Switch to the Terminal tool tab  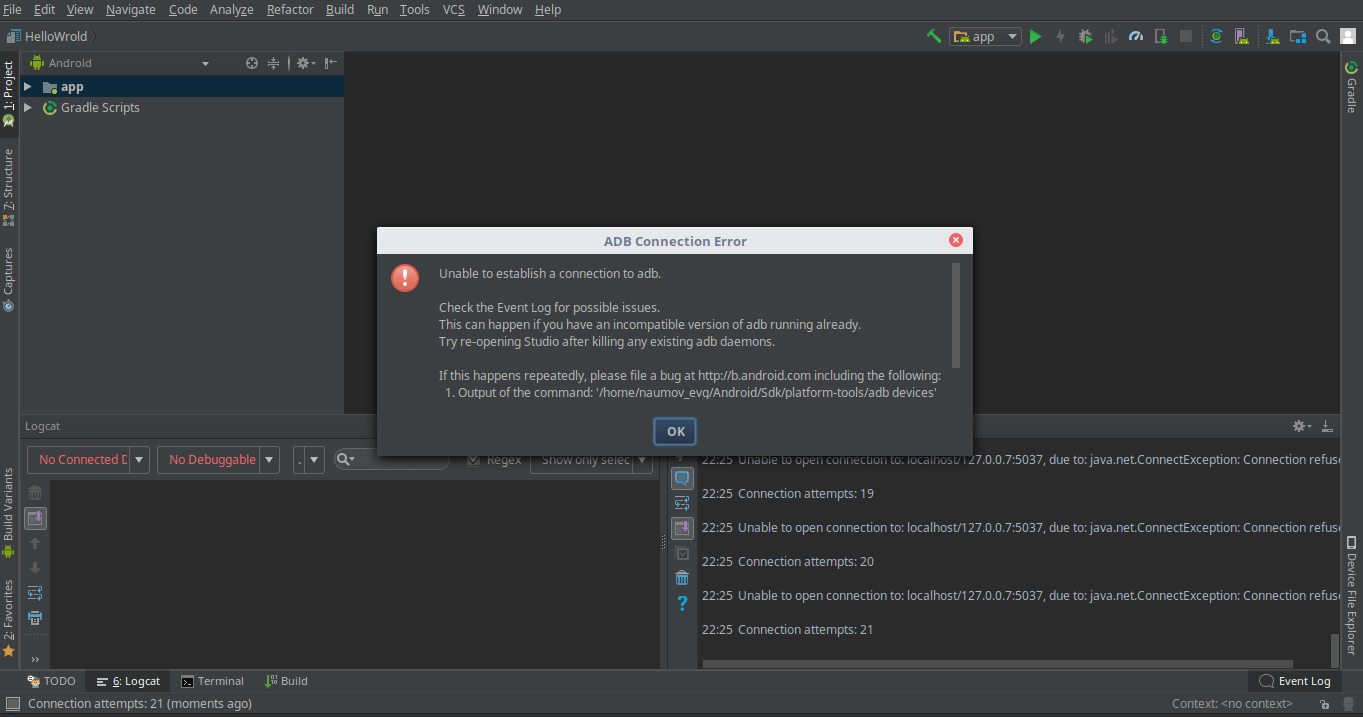(212, 681)
